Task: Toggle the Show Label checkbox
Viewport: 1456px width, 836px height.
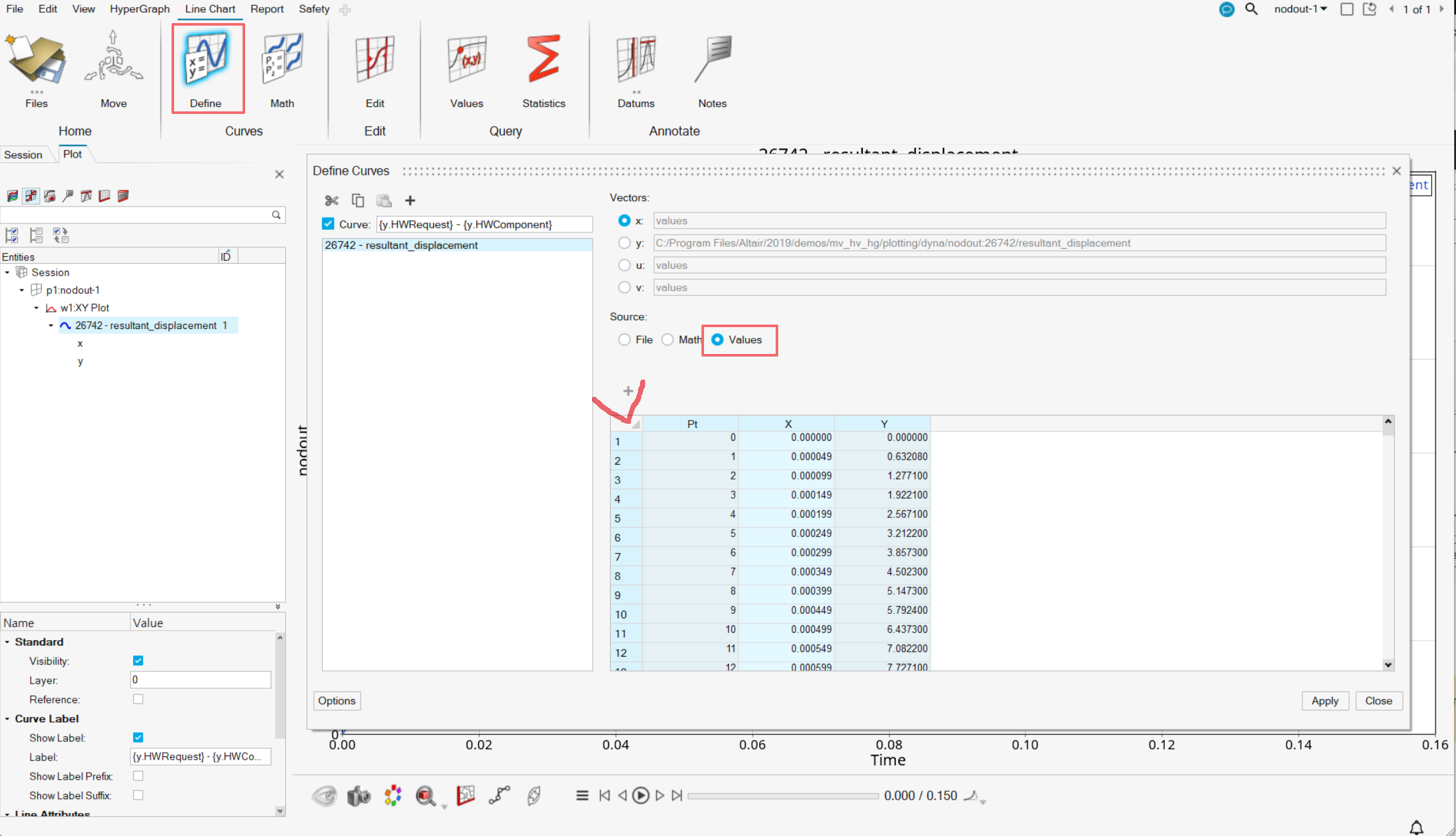Action: [138, 737]
